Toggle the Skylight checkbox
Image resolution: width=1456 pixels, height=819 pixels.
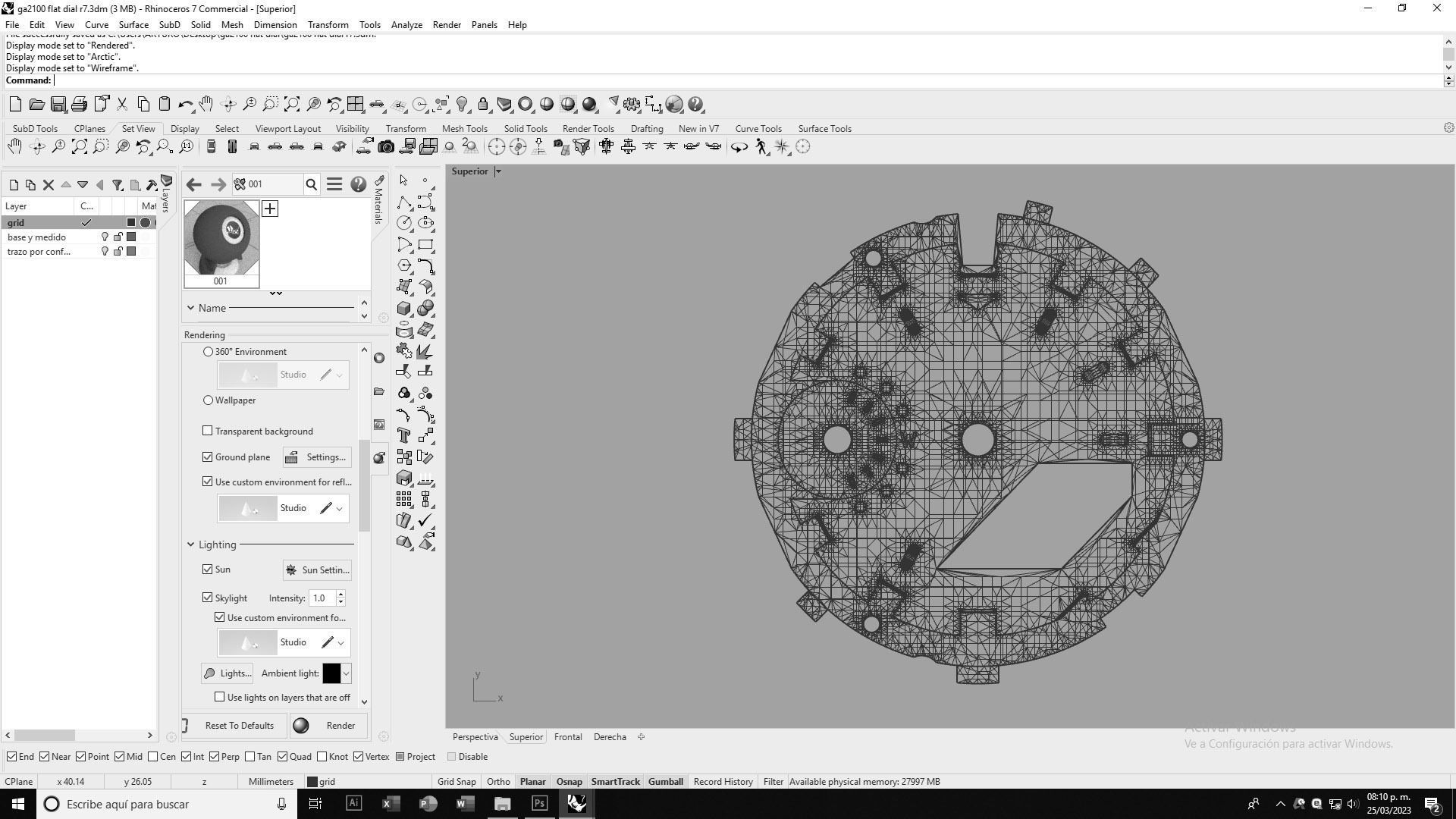208,598
